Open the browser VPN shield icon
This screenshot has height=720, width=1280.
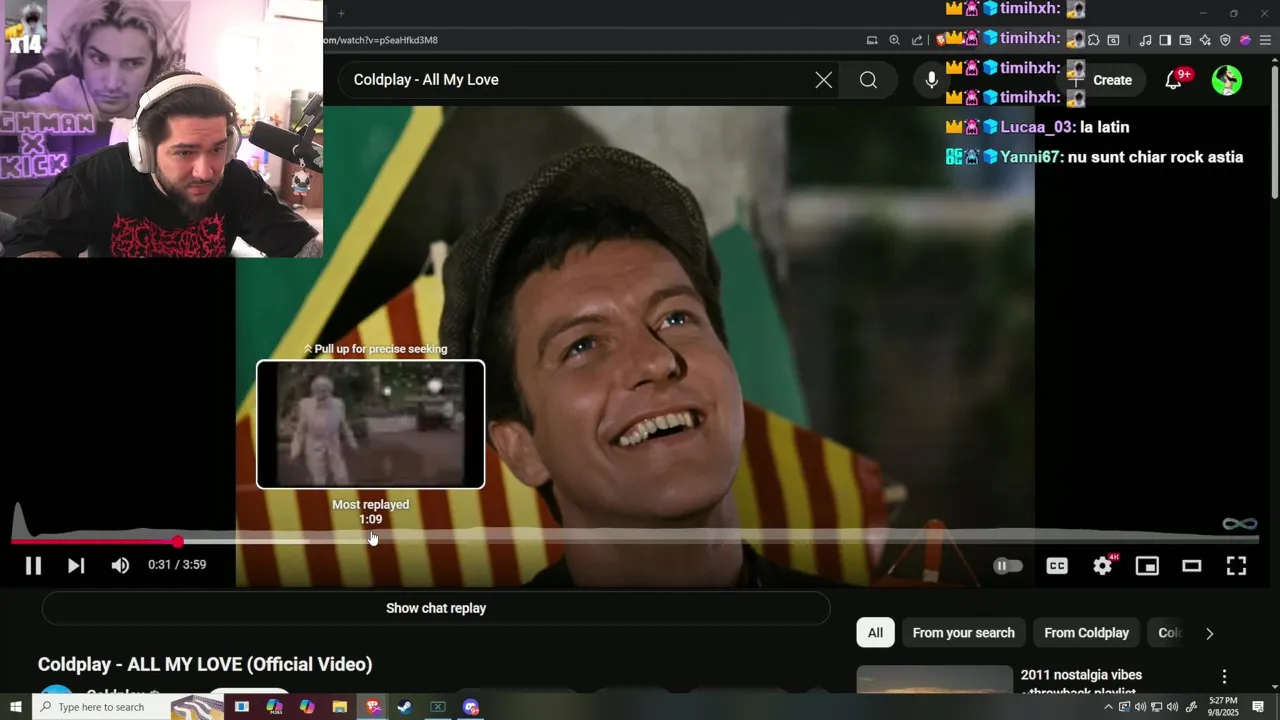[x=1225, y=40]
